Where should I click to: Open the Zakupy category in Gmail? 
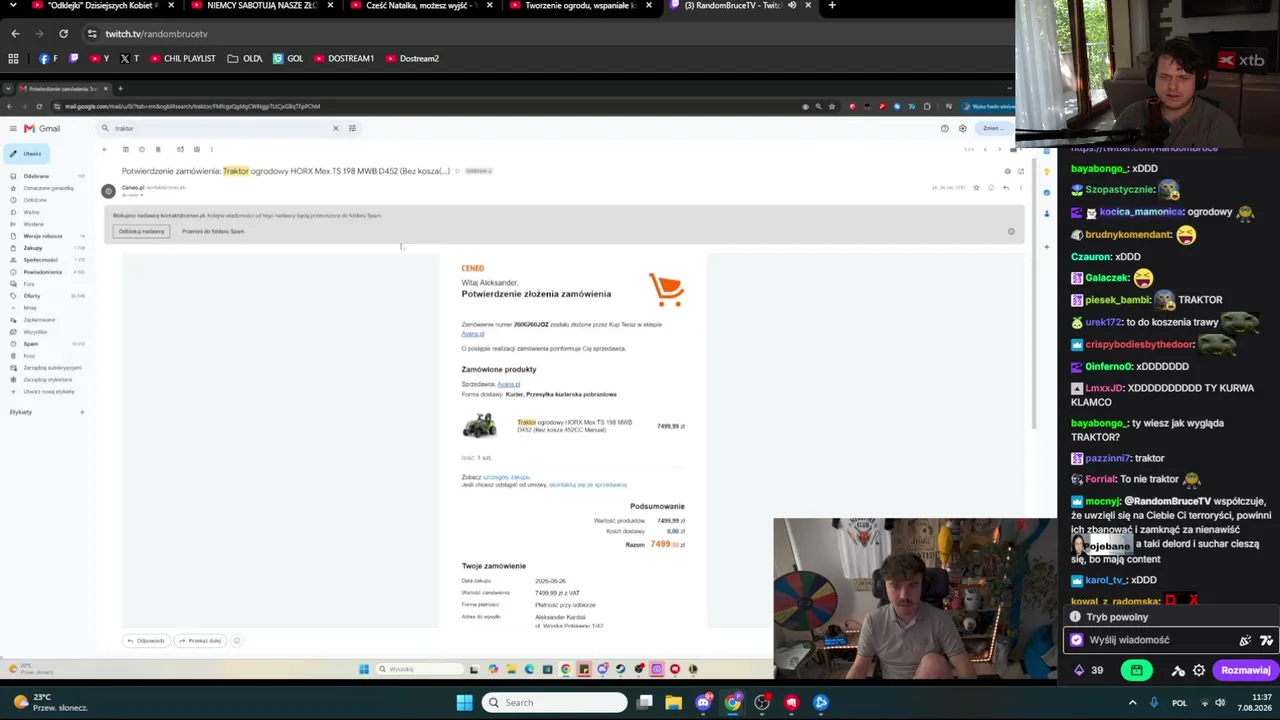[33, 248]
